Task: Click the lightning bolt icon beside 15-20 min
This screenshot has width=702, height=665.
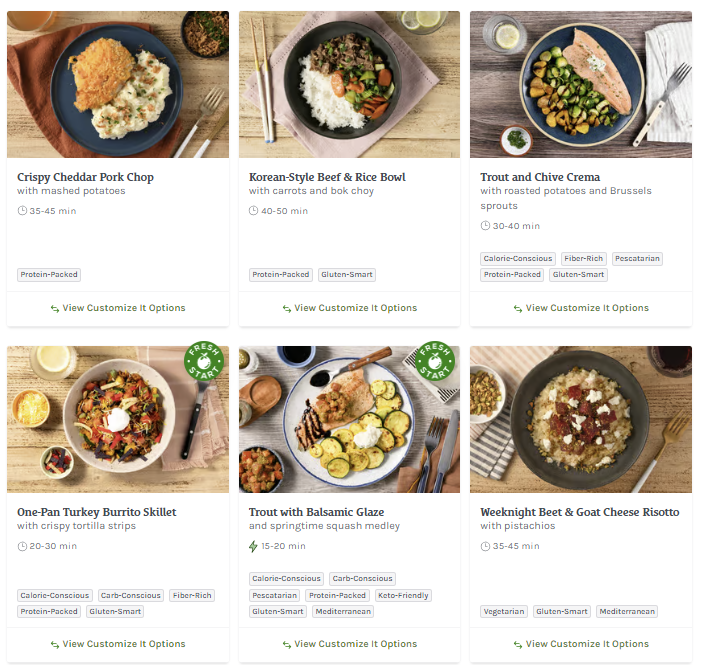Action: point(253,546)
